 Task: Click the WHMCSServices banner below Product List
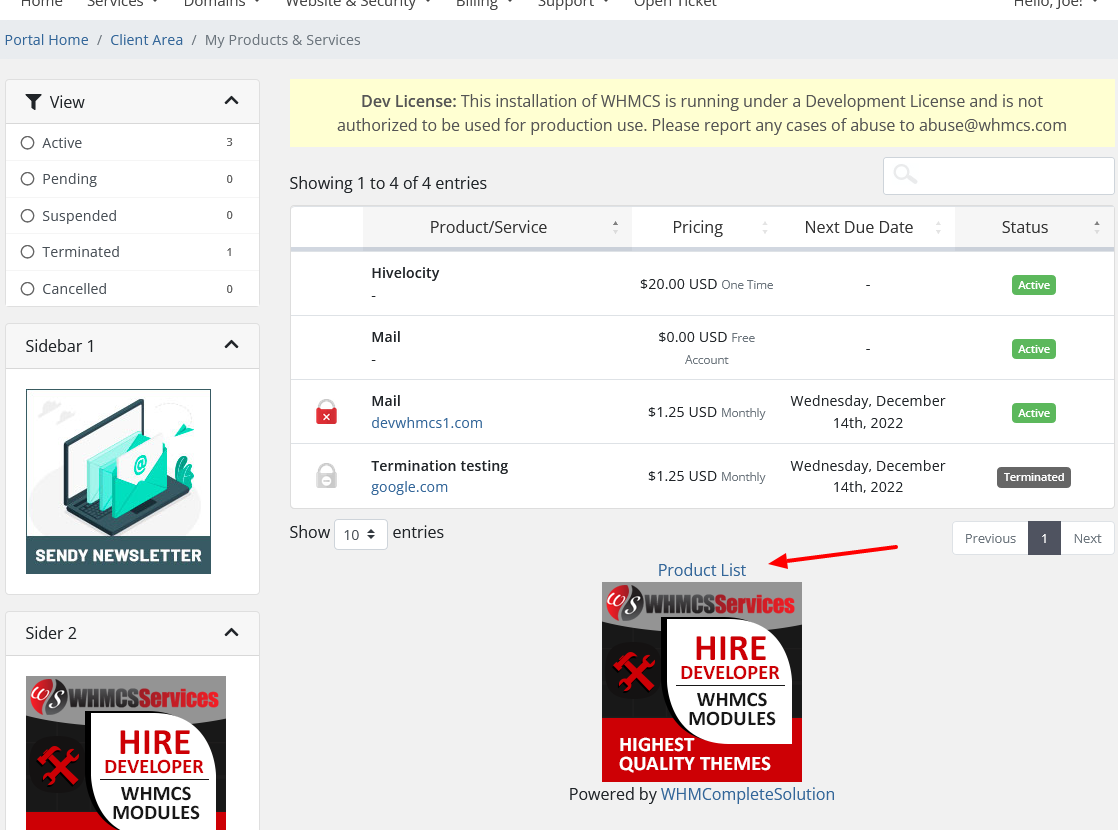[702, 682]
